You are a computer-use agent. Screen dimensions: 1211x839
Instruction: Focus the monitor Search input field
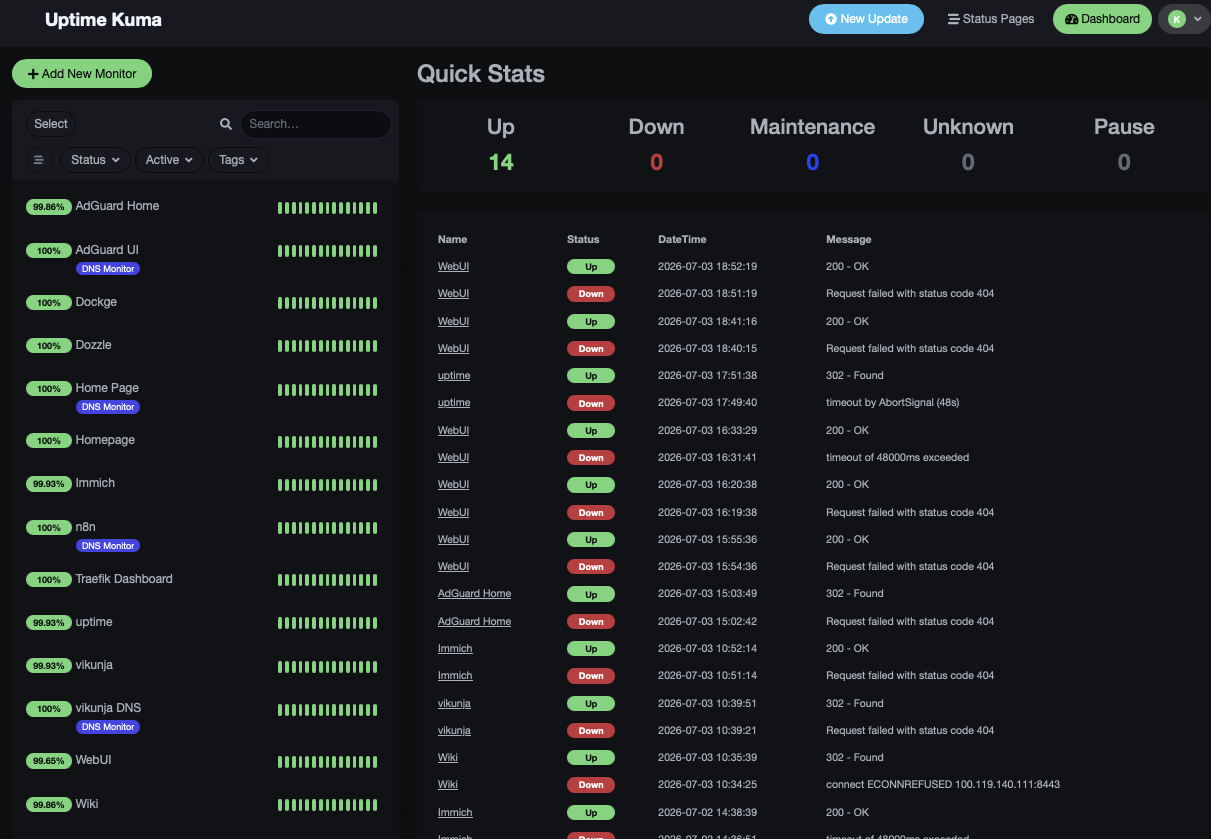tap(315, 124)
